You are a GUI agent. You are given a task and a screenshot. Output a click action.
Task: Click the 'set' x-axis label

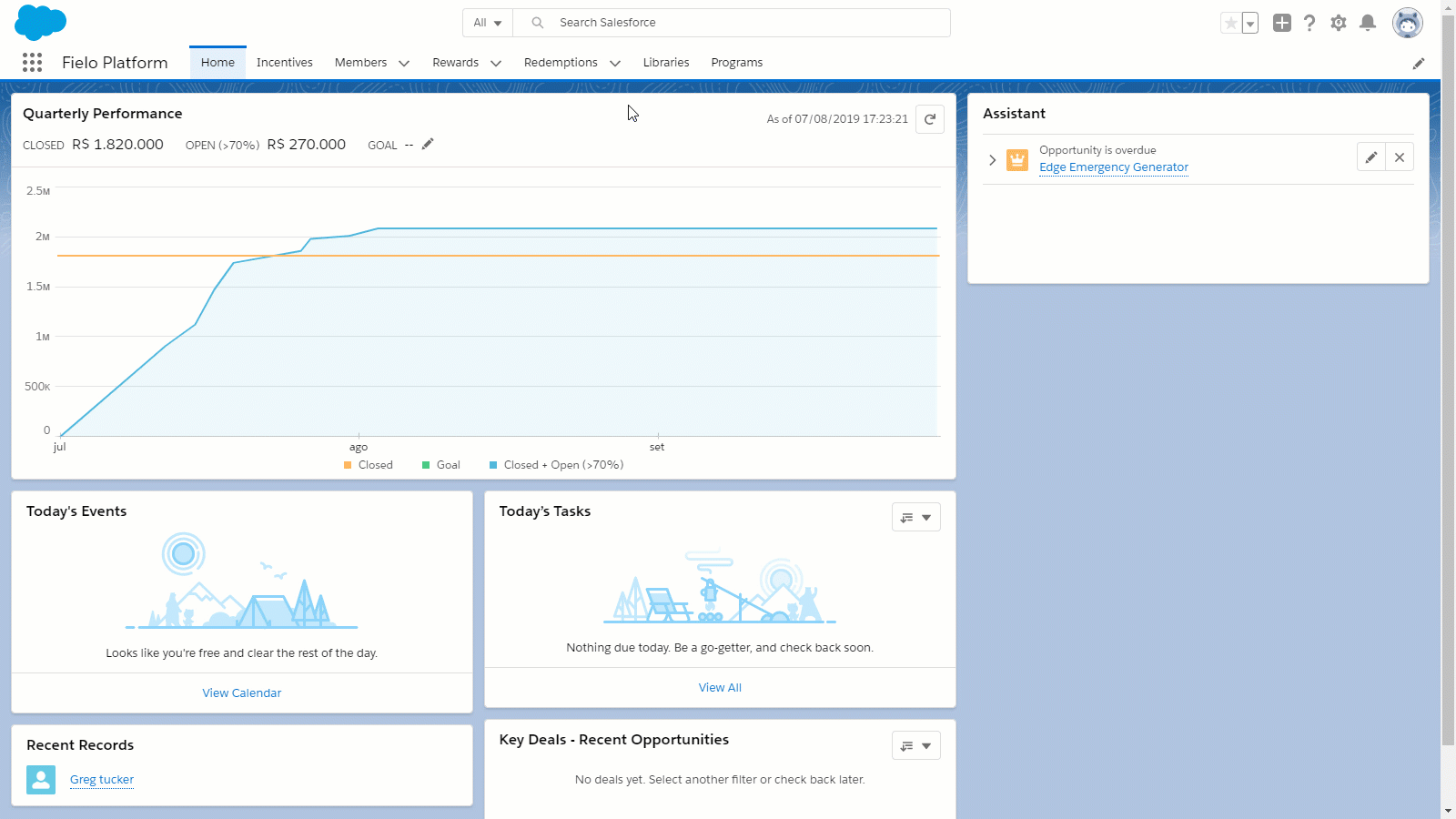657,447
